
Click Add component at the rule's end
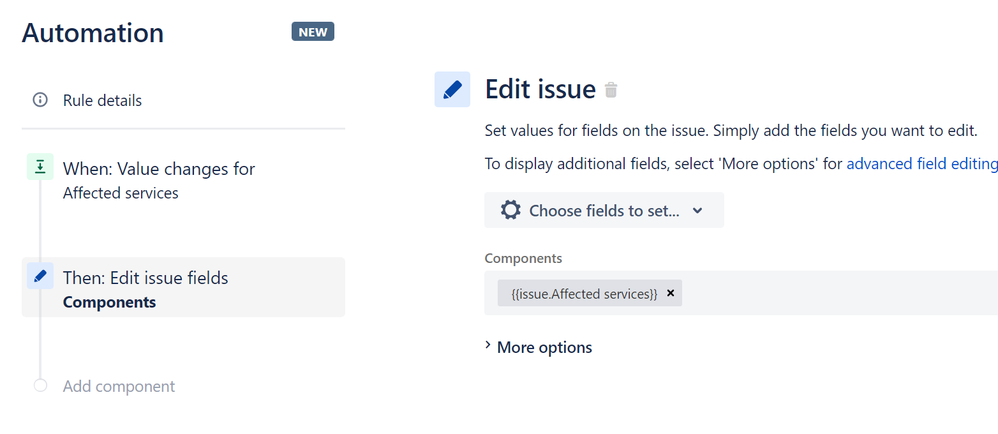(x=118, y=386)
